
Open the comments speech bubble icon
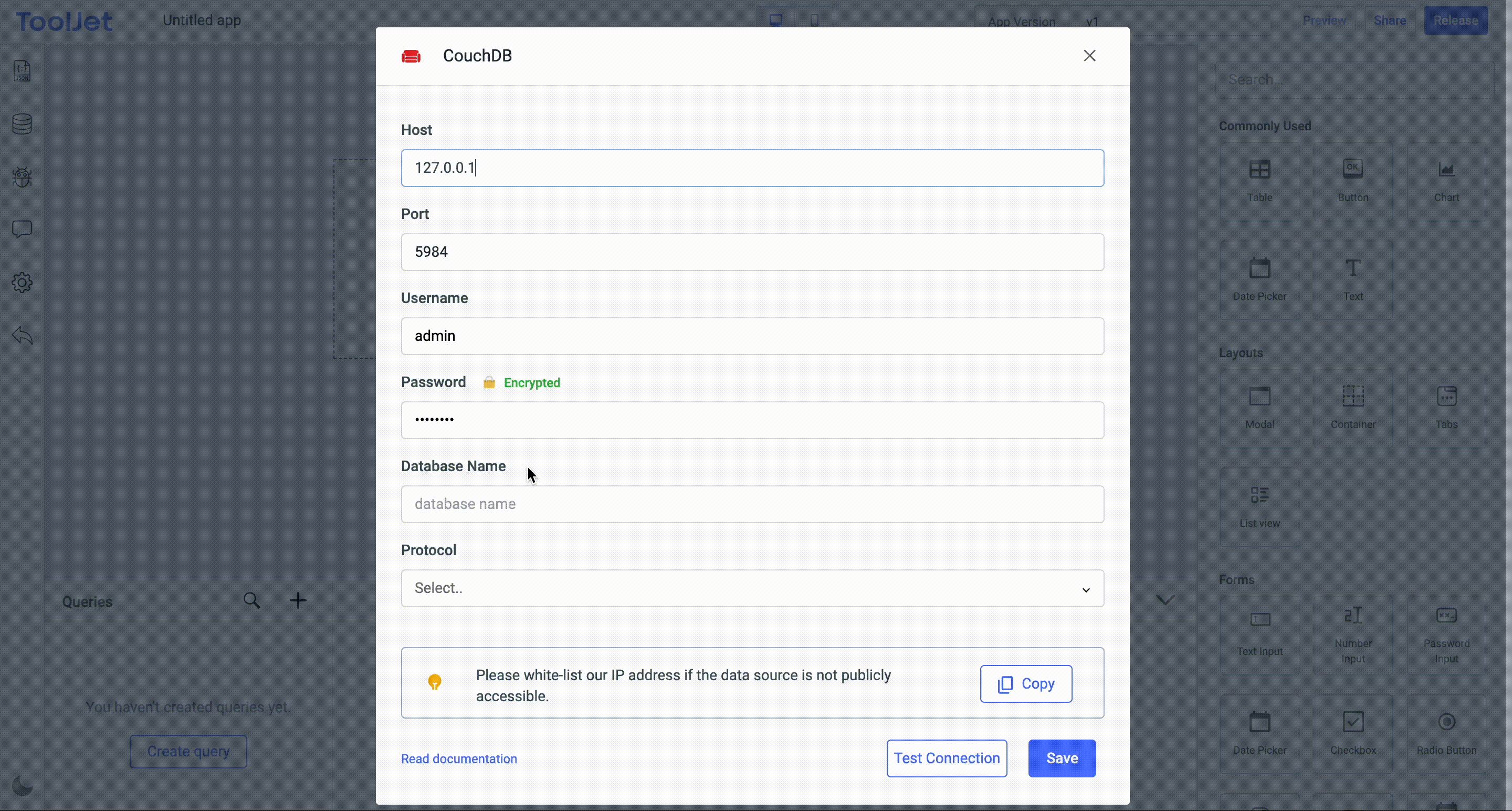tap(22, 229)
